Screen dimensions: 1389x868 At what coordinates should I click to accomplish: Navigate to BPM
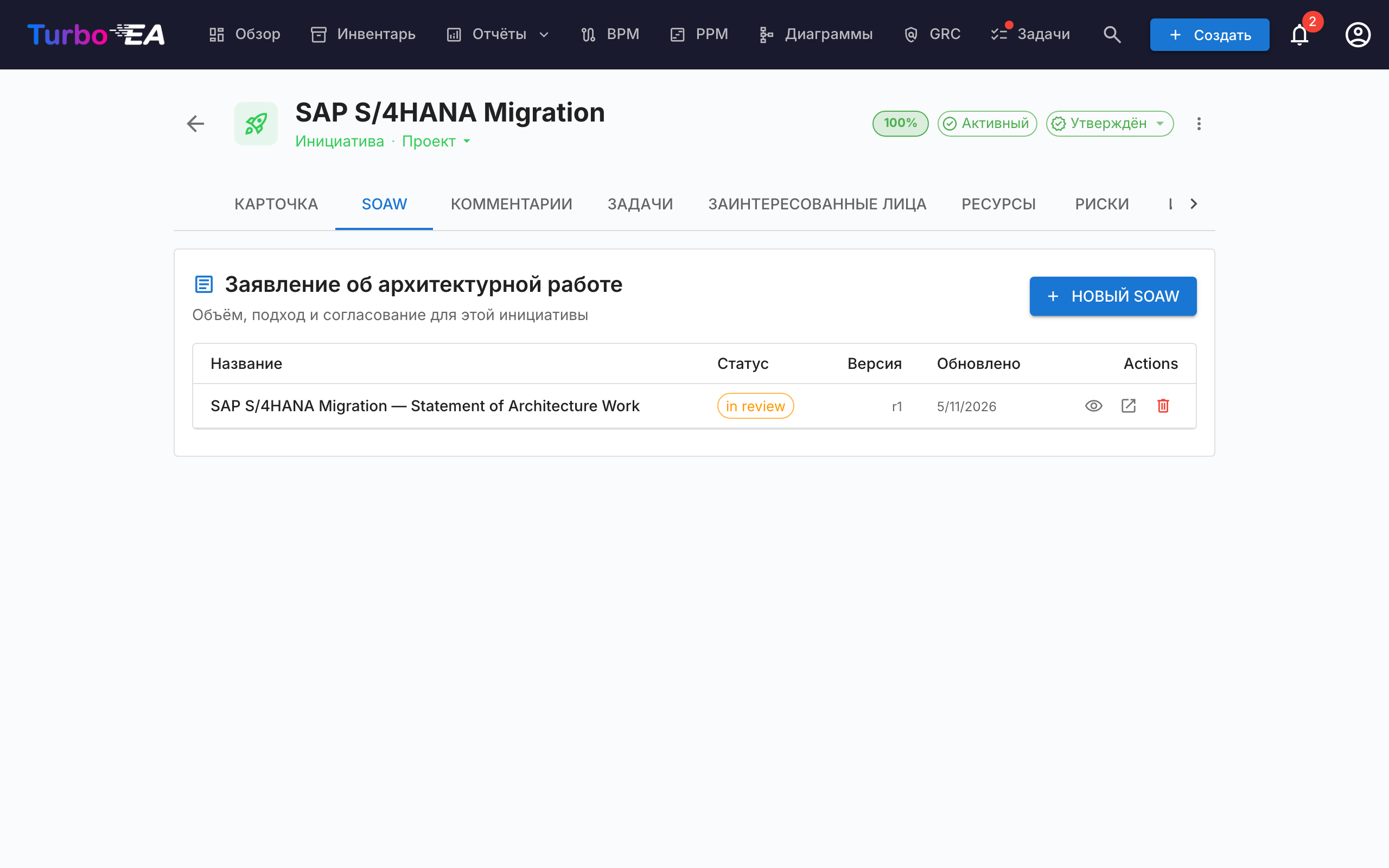coord(610,34)
